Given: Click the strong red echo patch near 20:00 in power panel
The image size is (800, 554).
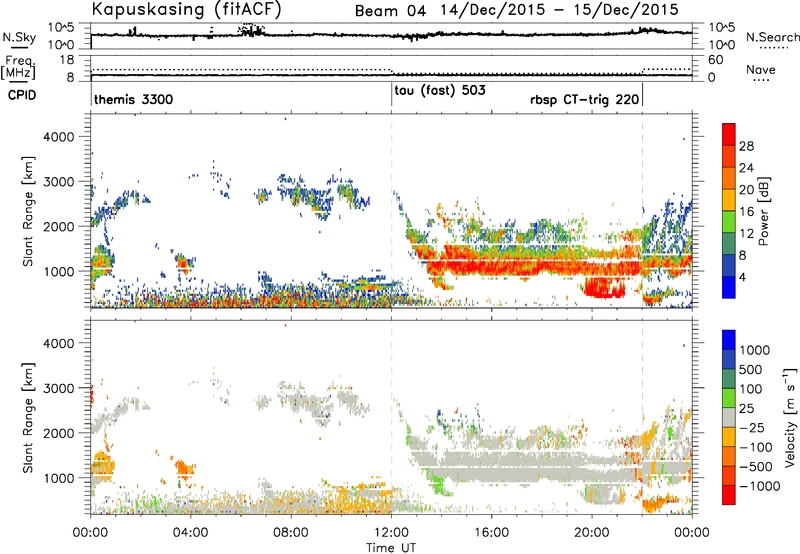Looking at the screenshot, I should point(605,287).
